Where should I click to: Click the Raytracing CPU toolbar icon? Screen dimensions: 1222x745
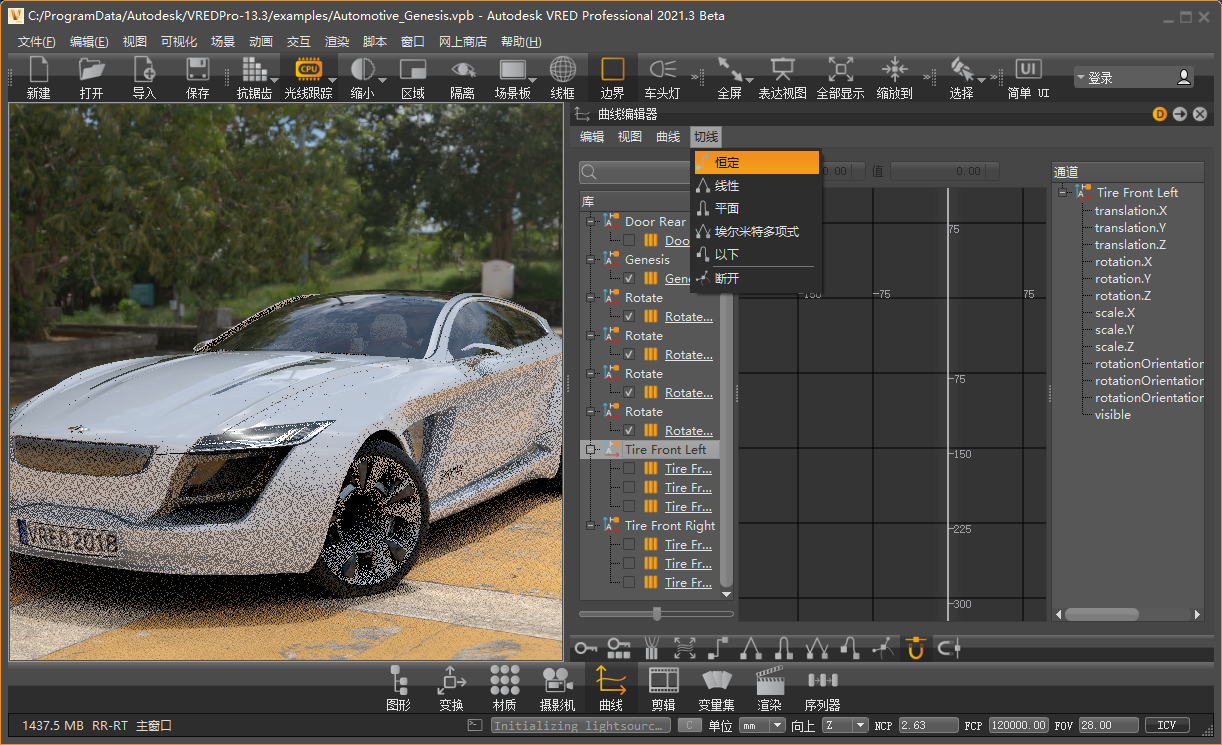[x=308, y=69]
